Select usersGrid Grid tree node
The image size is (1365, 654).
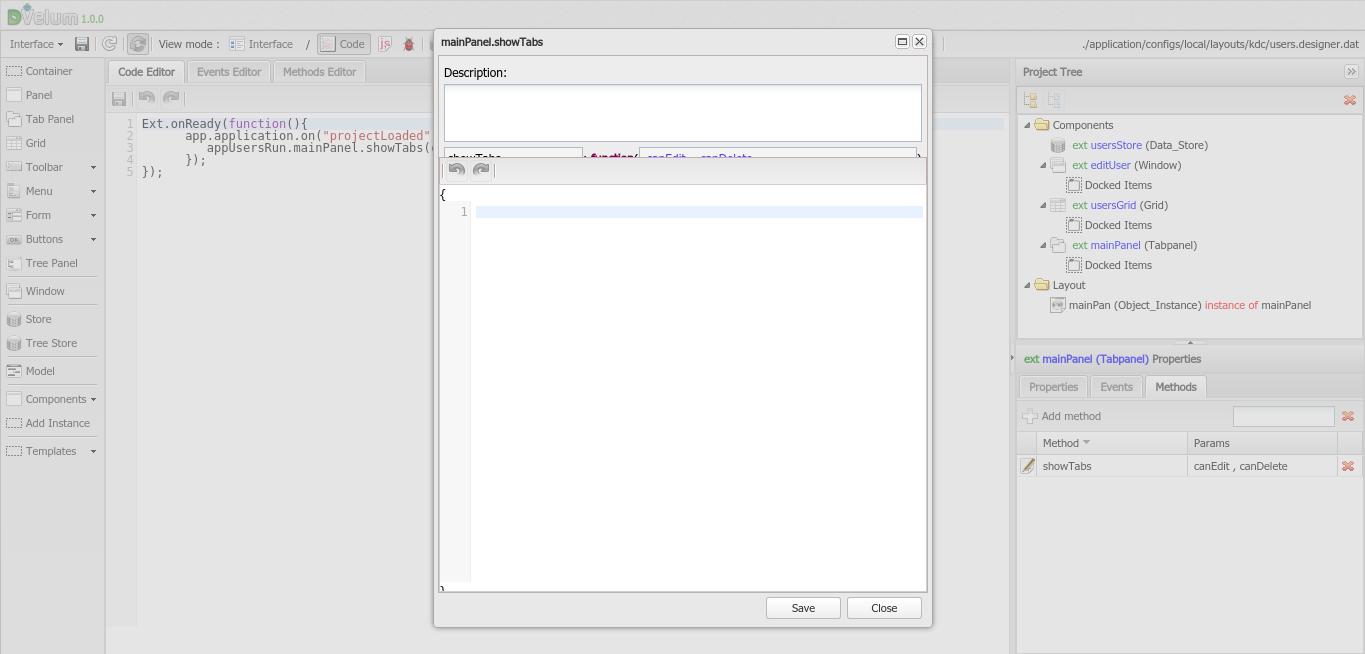coord(1120,205)
